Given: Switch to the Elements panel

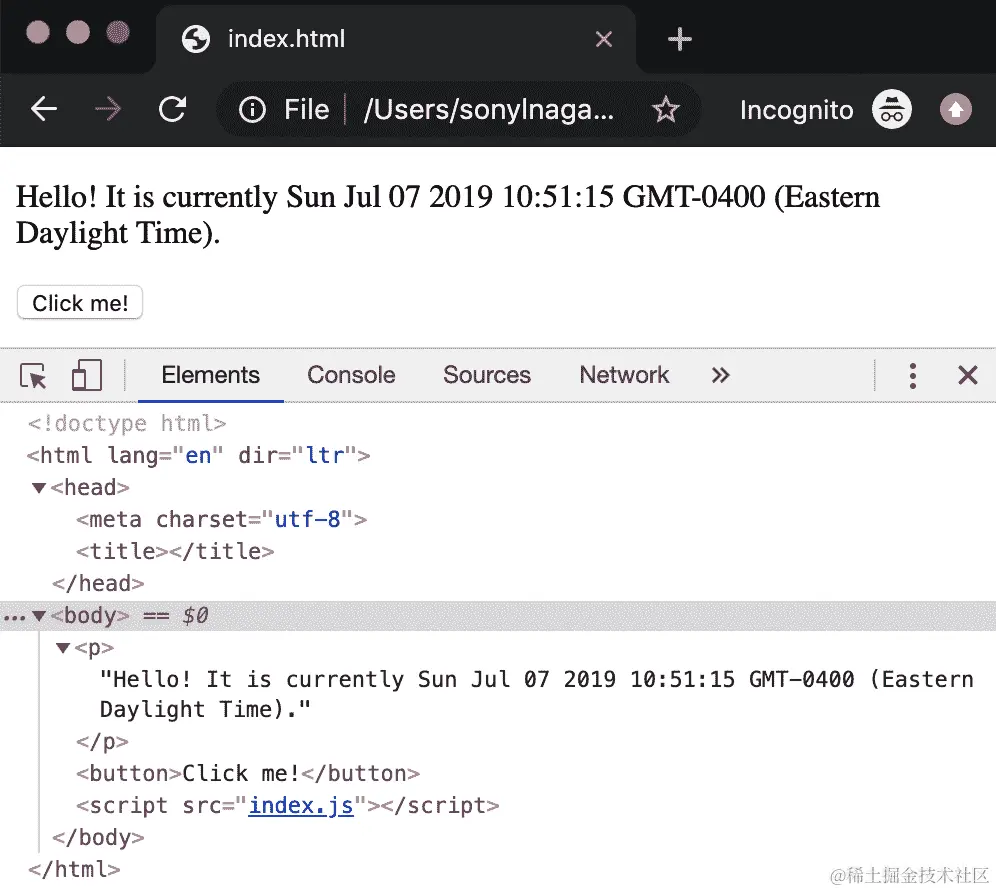Looking at the screenshot, I should click(210, 375).
